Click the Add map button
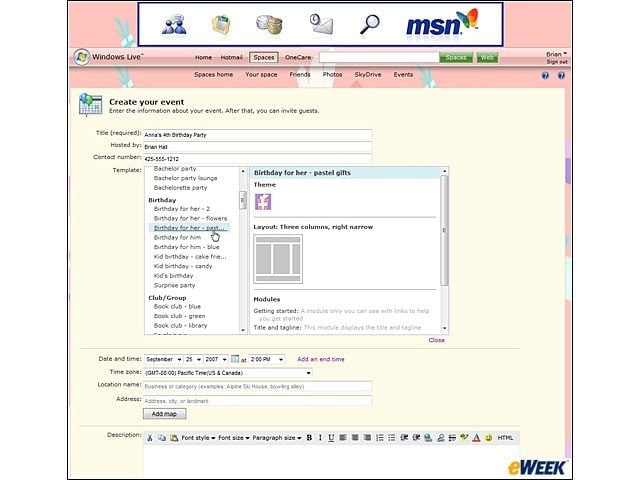Image resolution: width=640 pixels, height=480 pixels. tap(164, 414)
